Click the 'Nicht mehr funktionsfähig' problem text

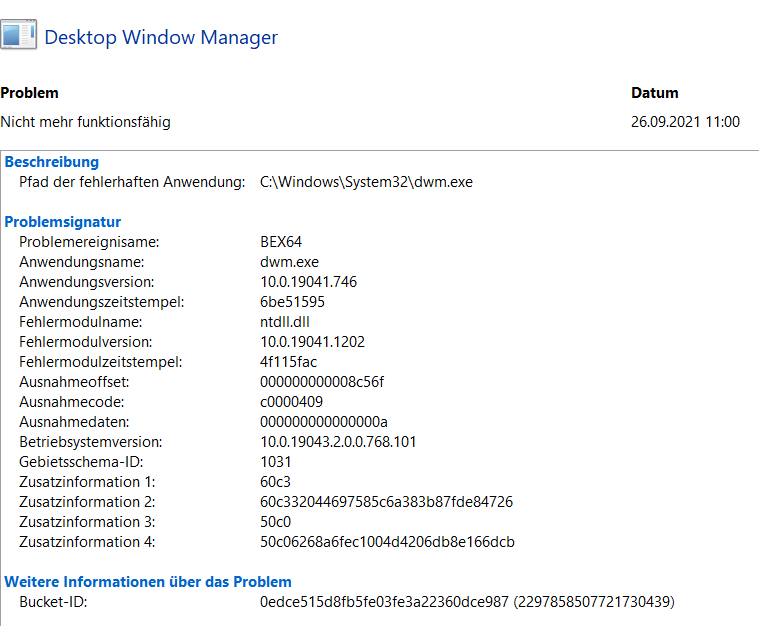point(86,122)
